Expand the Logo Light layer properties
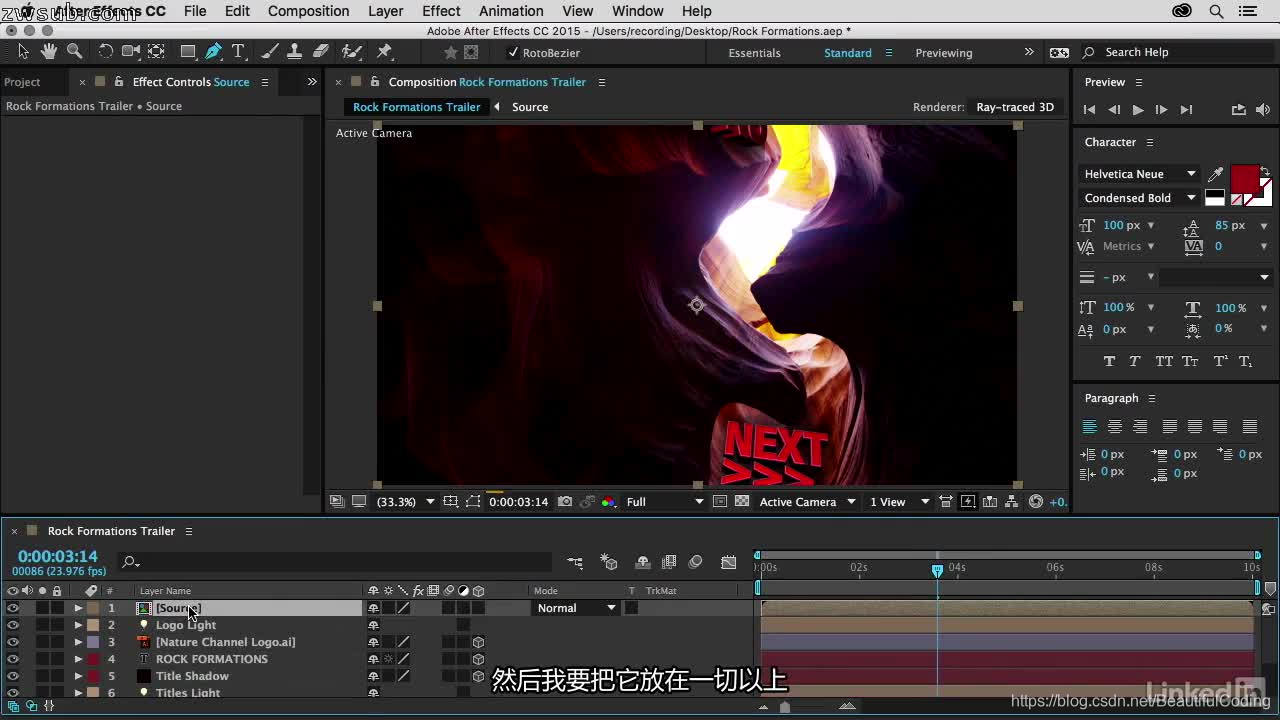1280x720 pixels. (x=78, y=625)
